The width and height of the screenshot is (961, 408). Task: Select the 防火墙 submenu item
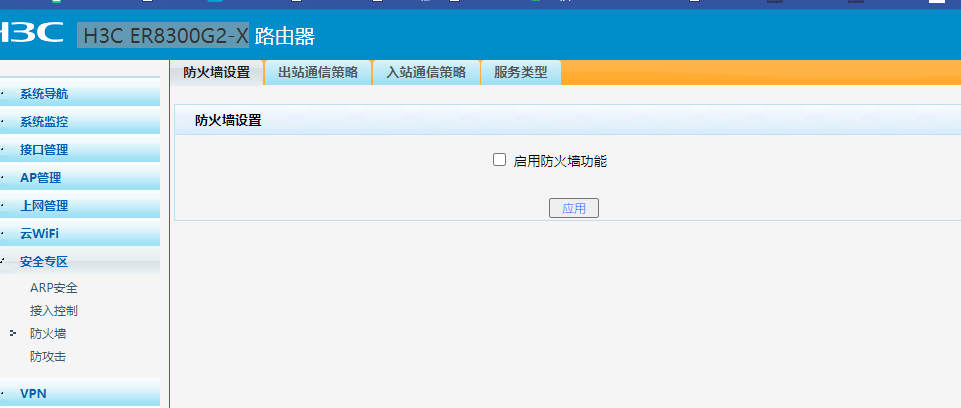(48, 334)
